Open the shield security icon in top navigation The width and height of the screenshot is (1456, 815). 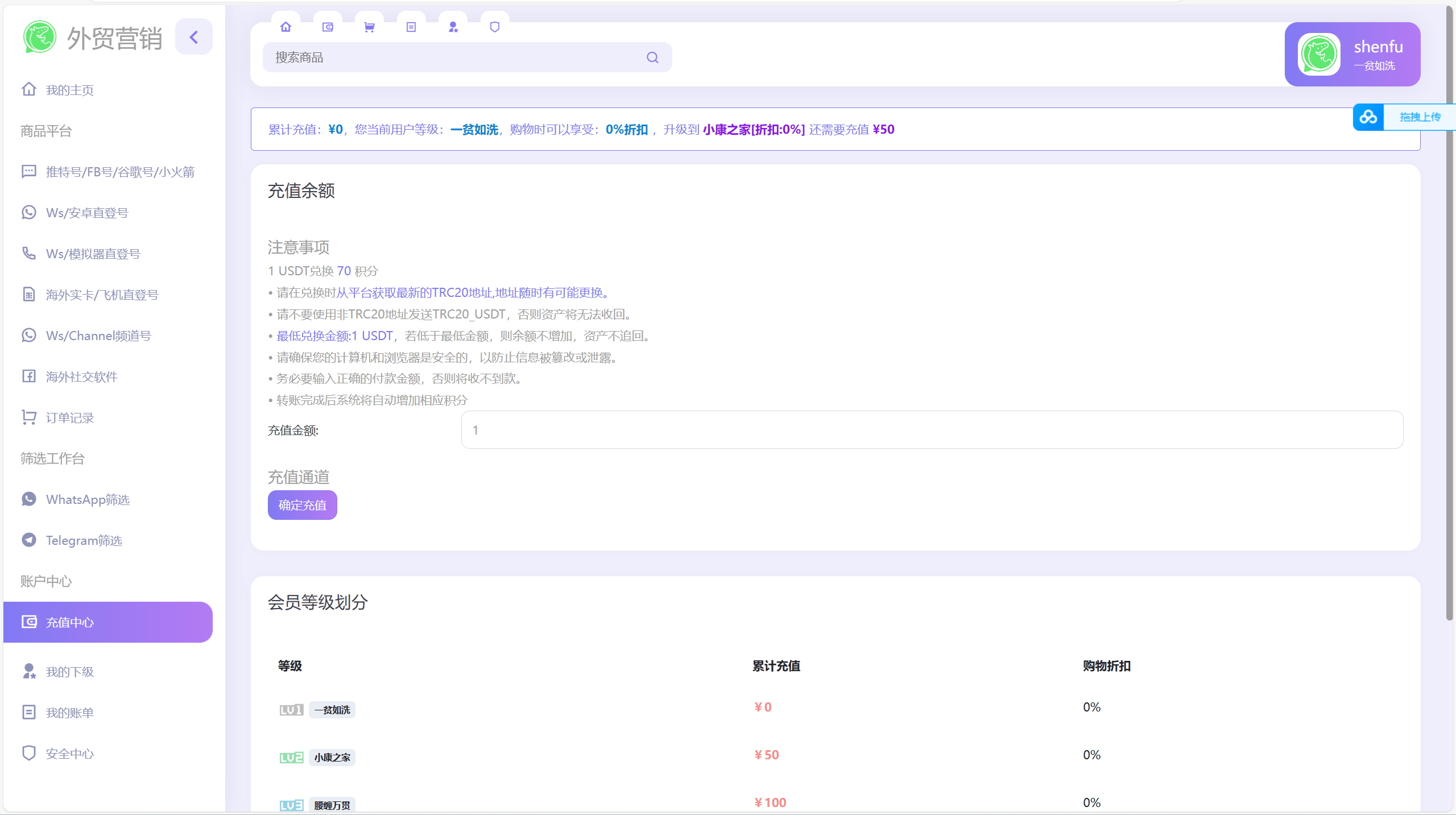pos(494,26)
